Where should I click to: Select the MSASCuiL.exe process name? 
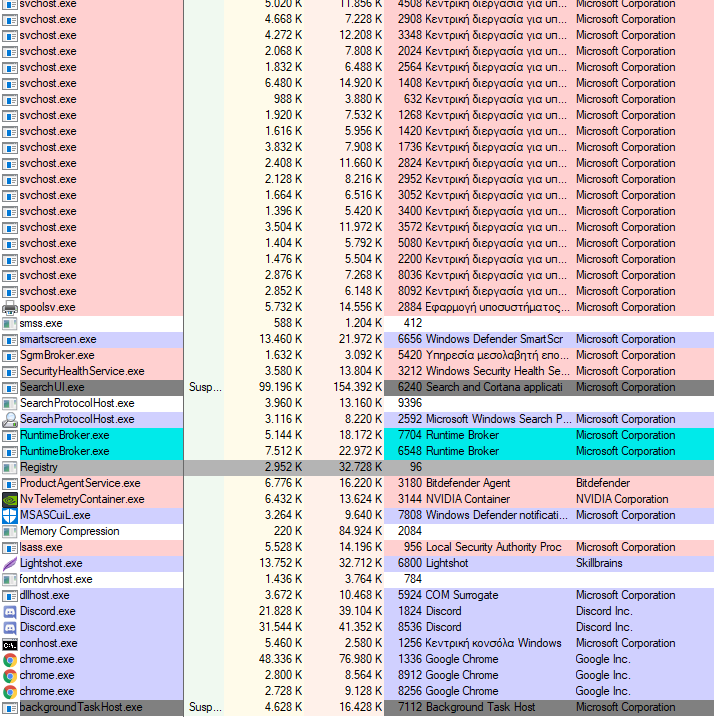pos(55,515)
